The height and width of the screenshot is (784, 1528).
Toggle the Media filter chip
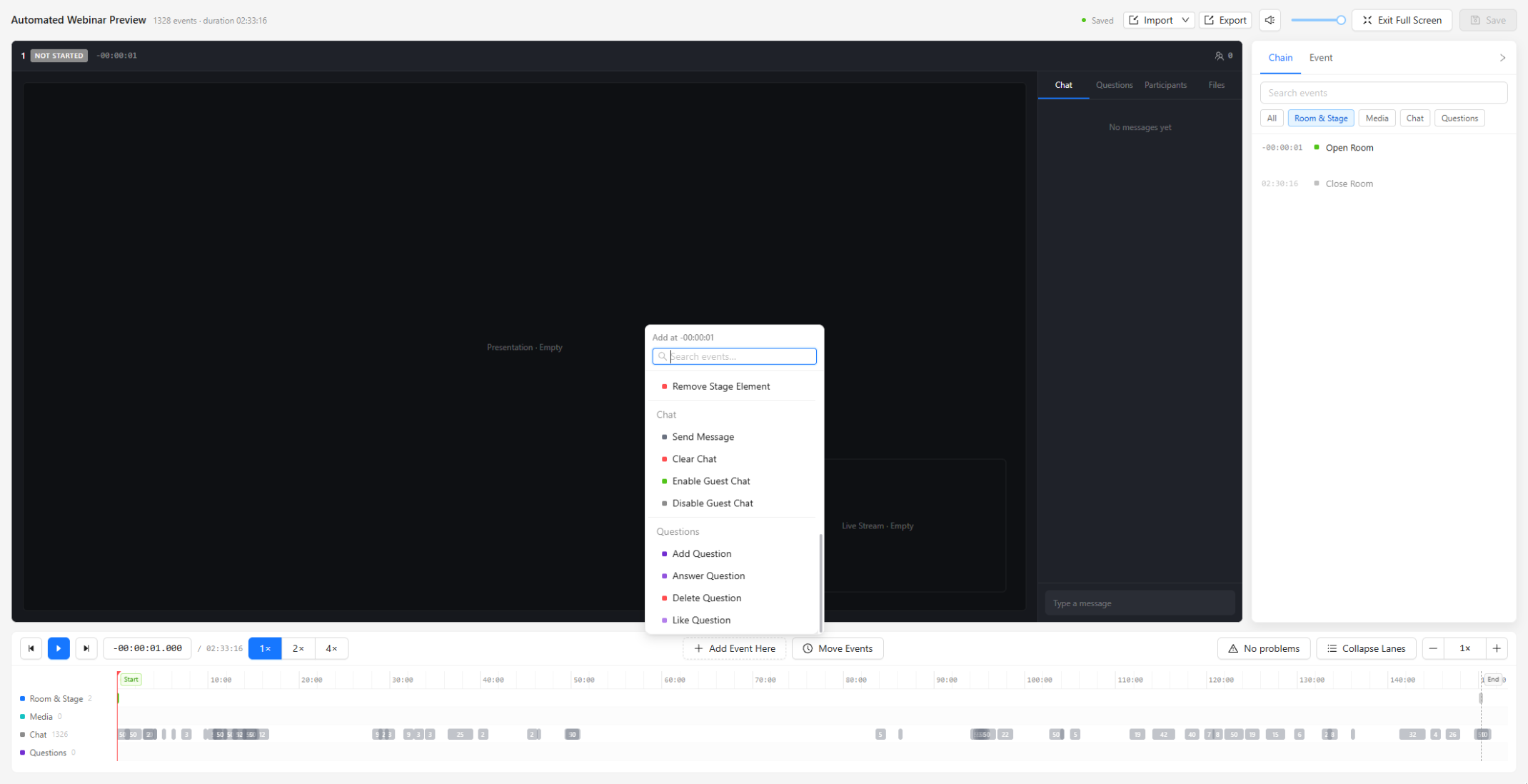(x=1377, y=119)
